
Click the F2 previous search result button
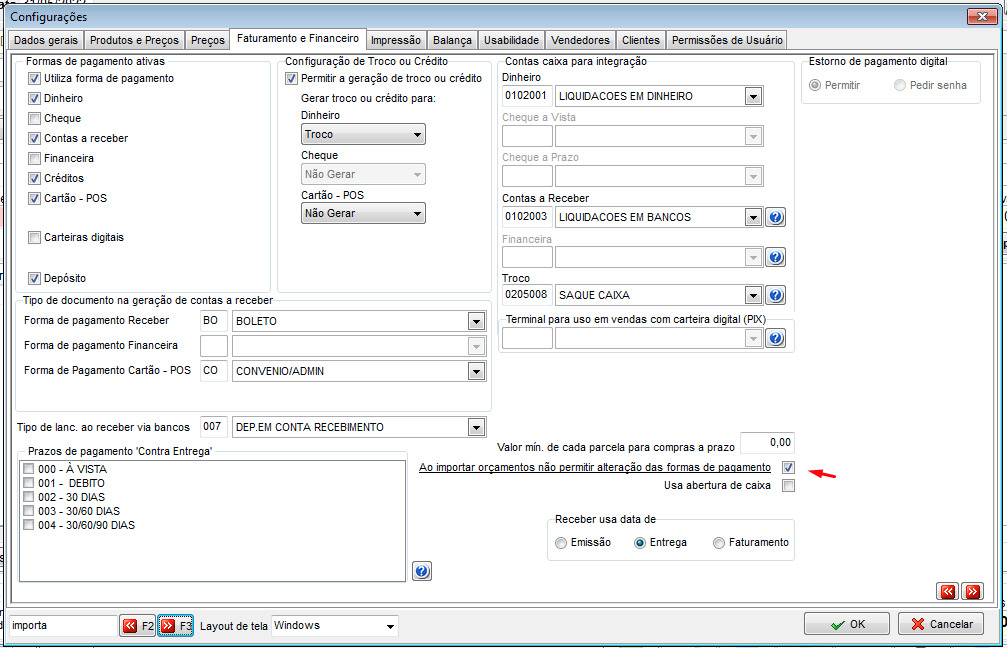click(x=137, y=626)
